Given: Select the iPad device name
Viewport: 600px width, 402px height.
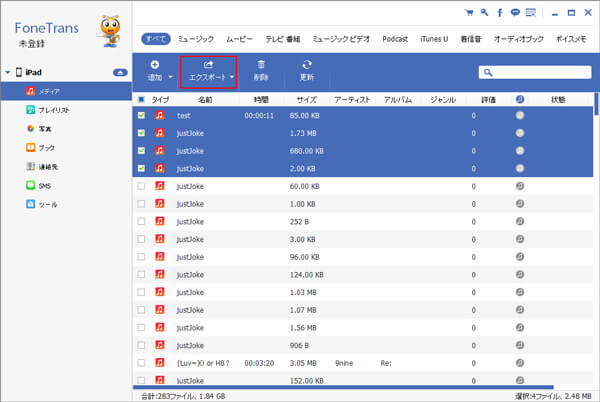Looking at the screenshot, I should pos(33,72).
